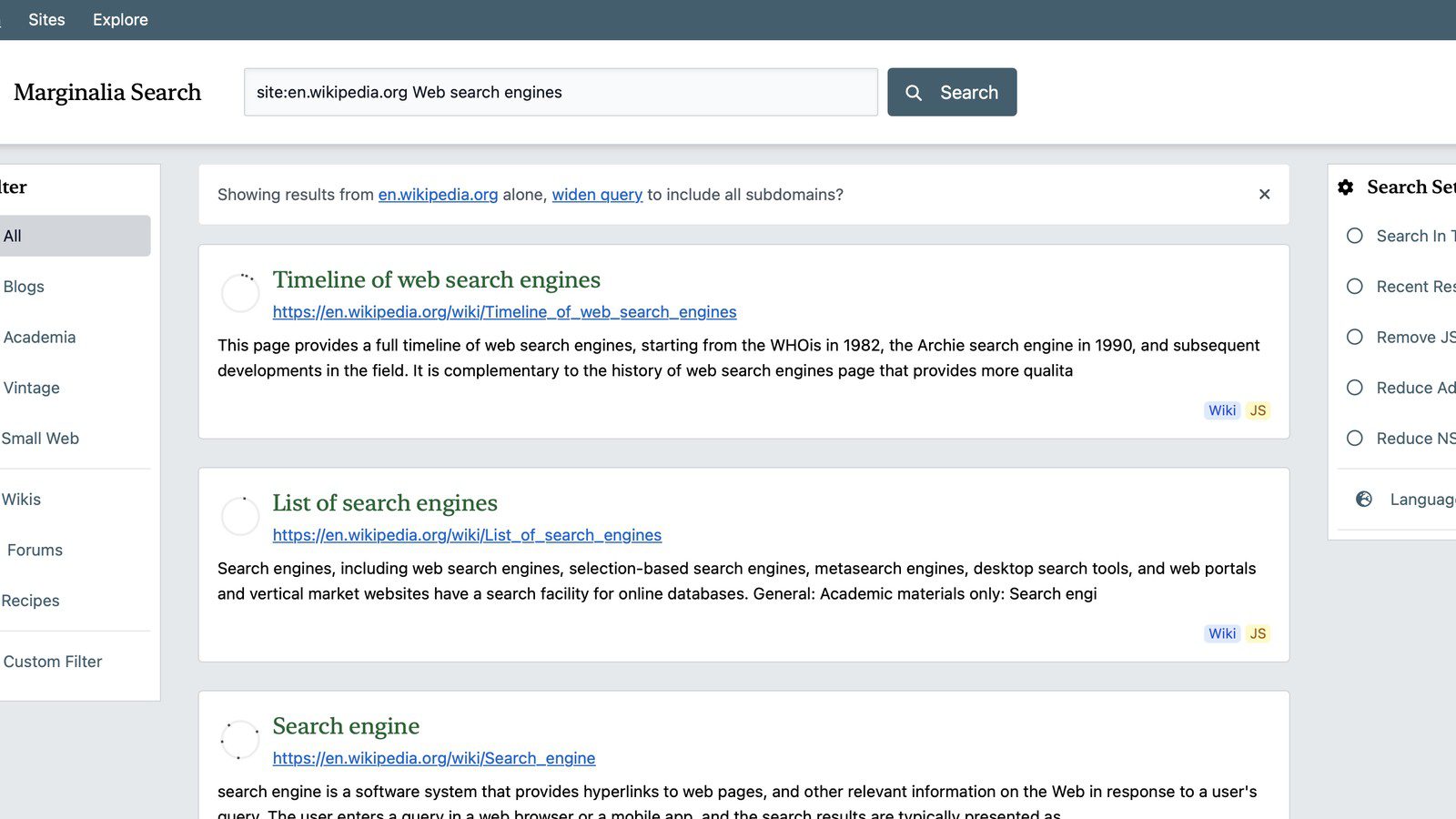Open the Custom Filter option

pyautogui.click(x=73, y=662)
